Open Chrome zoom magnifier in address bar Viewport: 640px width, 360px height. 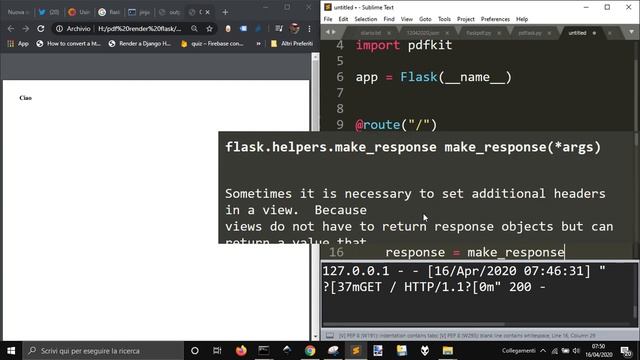[x=194, y=29]
